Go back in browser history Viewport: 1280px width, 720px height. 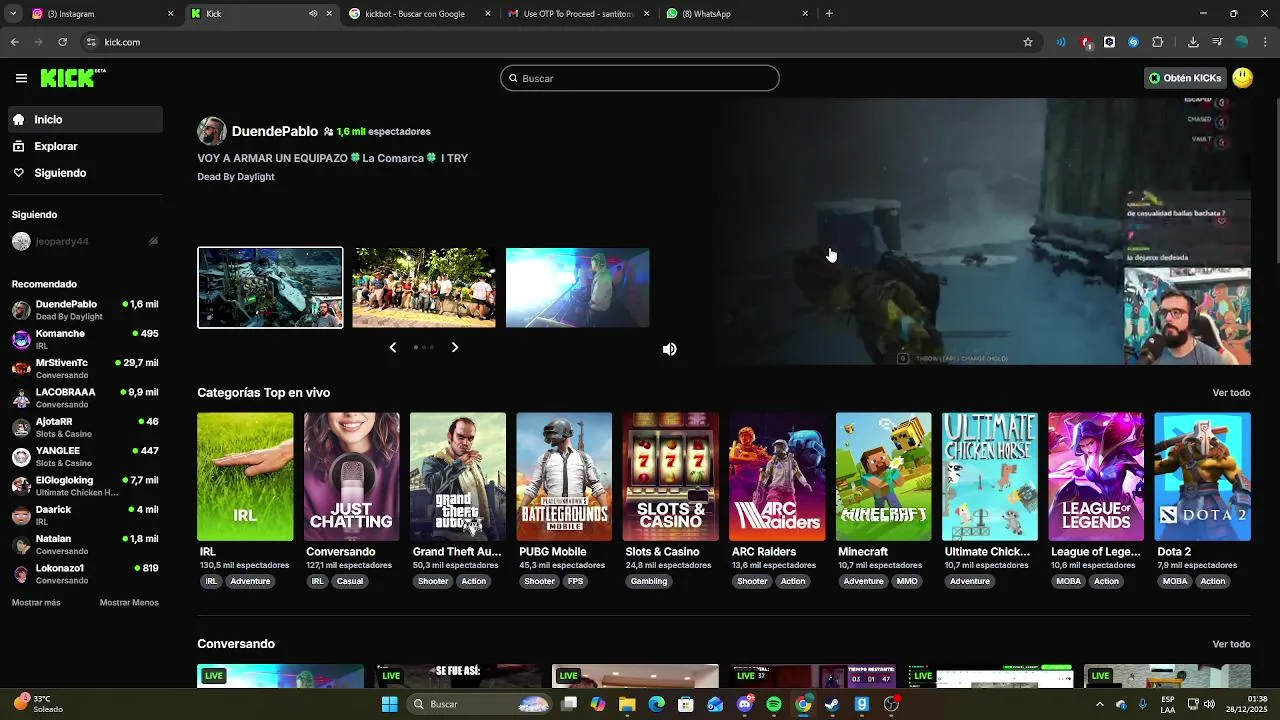point(15,42)
